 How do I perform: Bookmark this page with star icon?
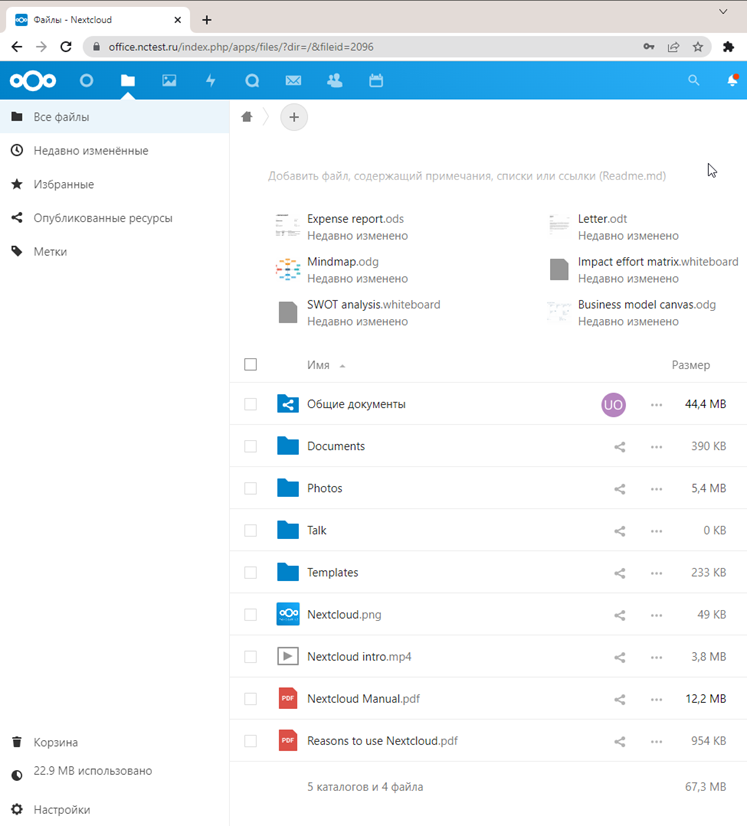[x=698, y=47]
